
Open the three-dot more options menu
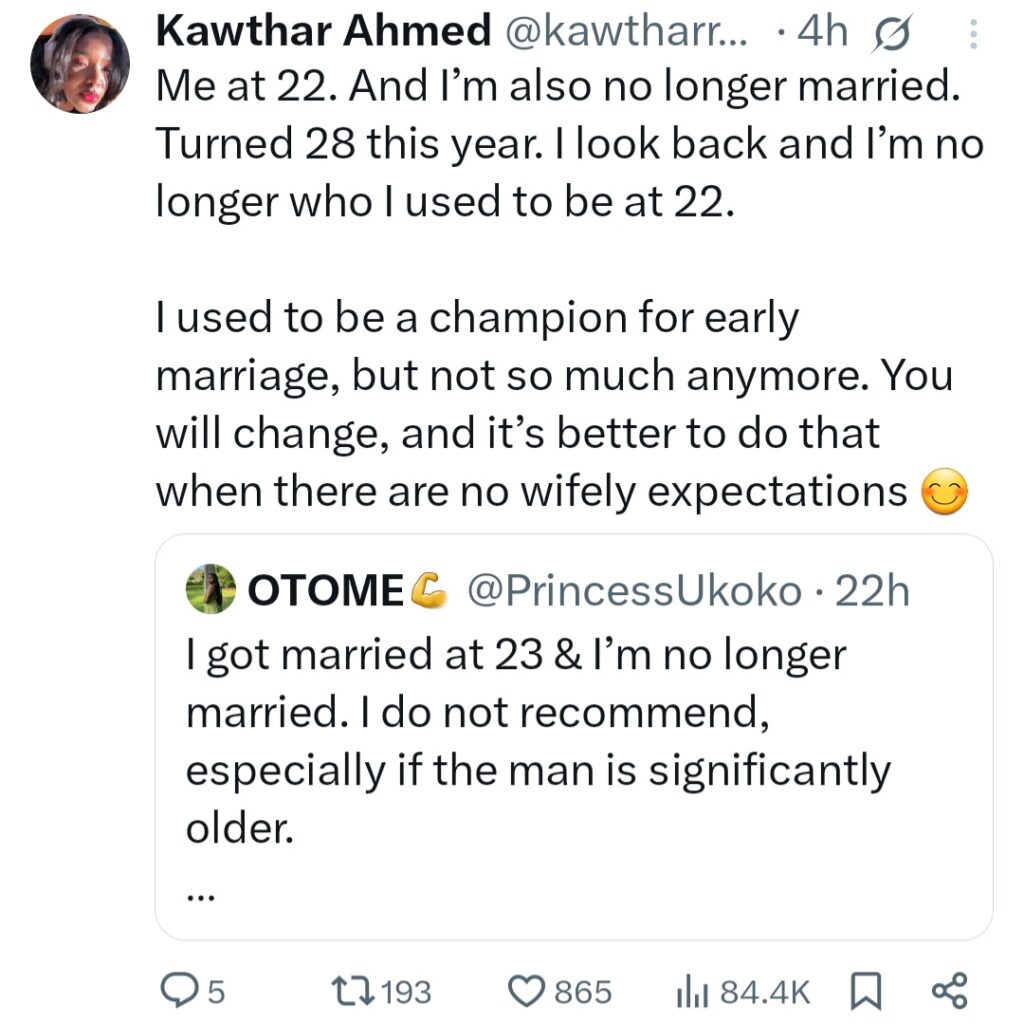973,34
